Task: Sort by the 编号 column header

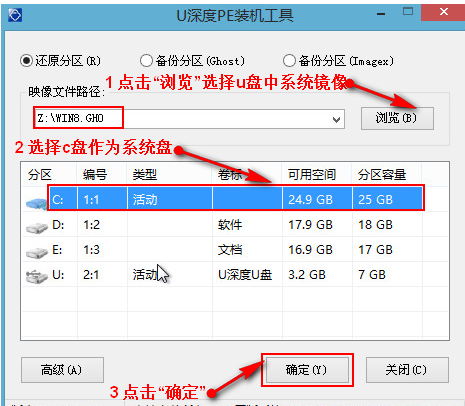Action: coord(95,174)
